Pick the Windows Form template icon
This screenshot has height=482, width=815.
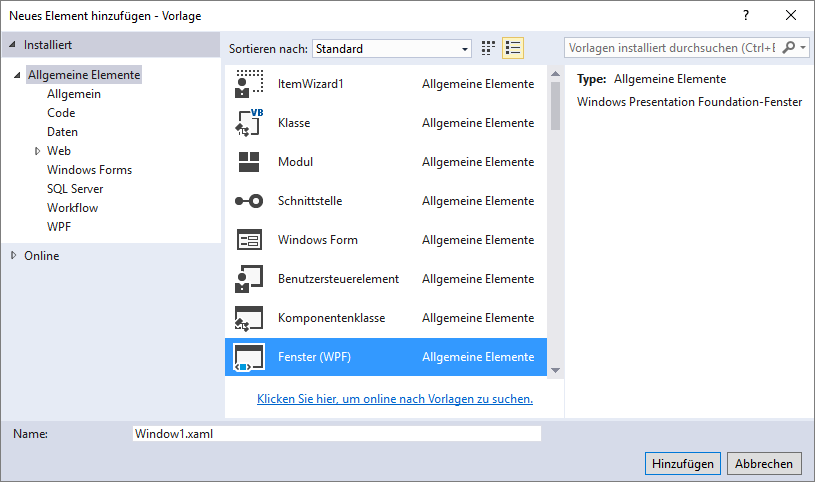(248, 240)
